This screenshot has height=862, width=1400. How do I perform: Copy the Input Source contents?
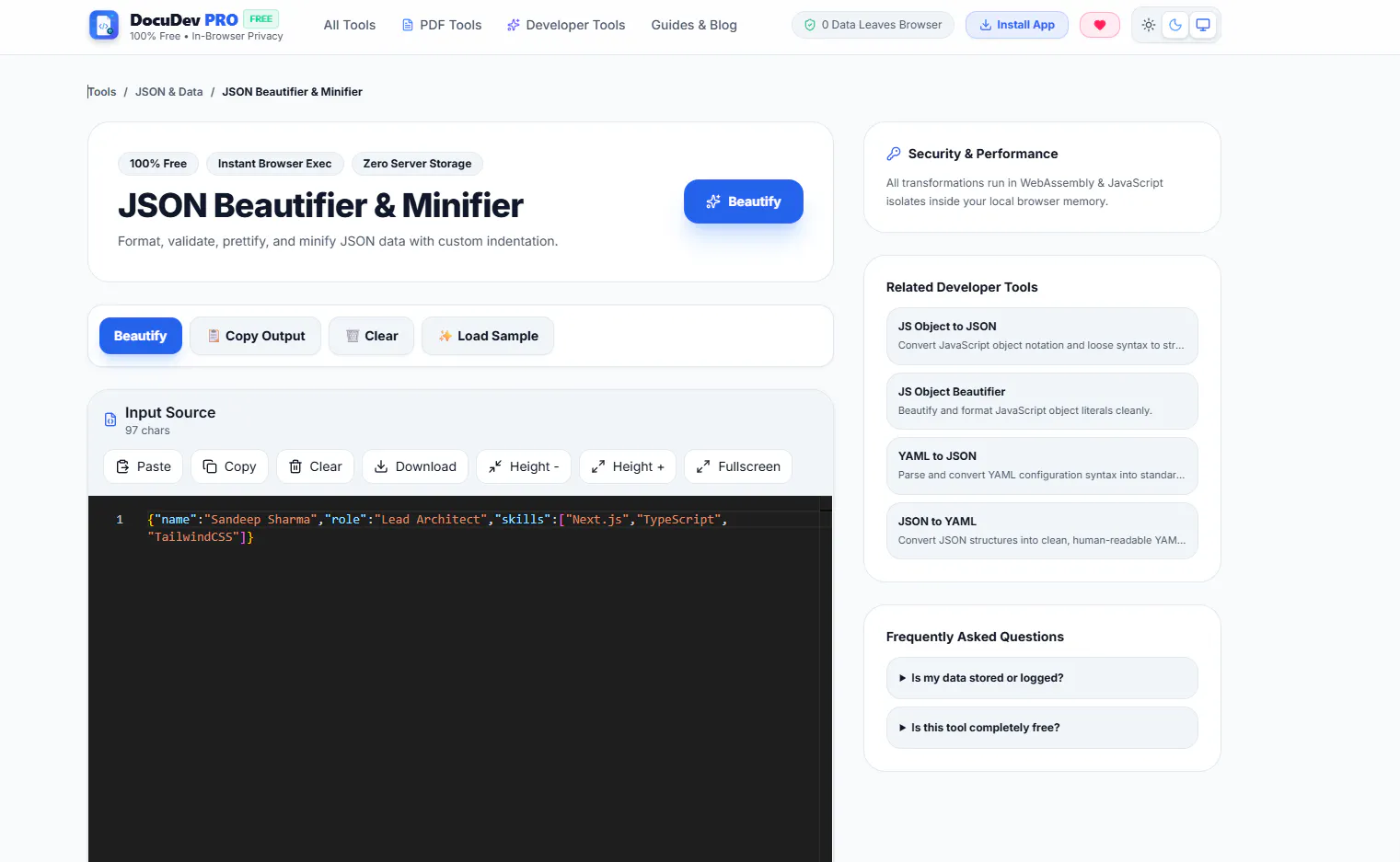click(x=229, y=466)
